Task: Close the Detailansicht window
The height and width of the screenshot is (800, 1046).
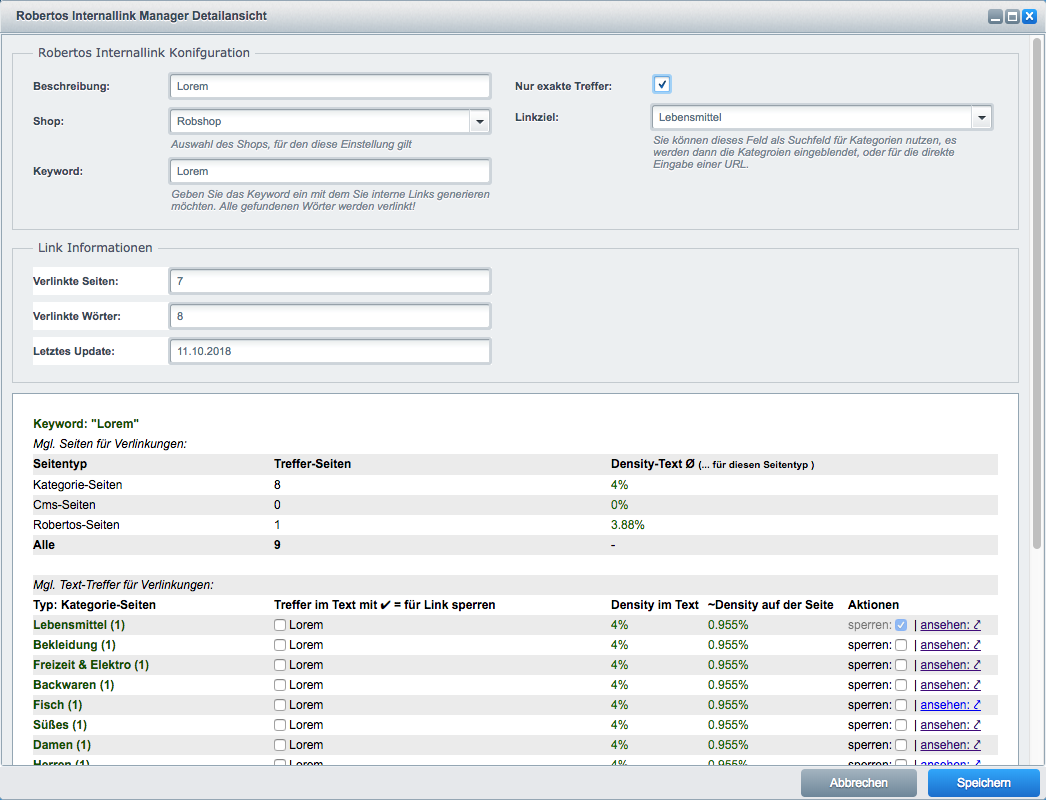Action: tap(1029, 17)
